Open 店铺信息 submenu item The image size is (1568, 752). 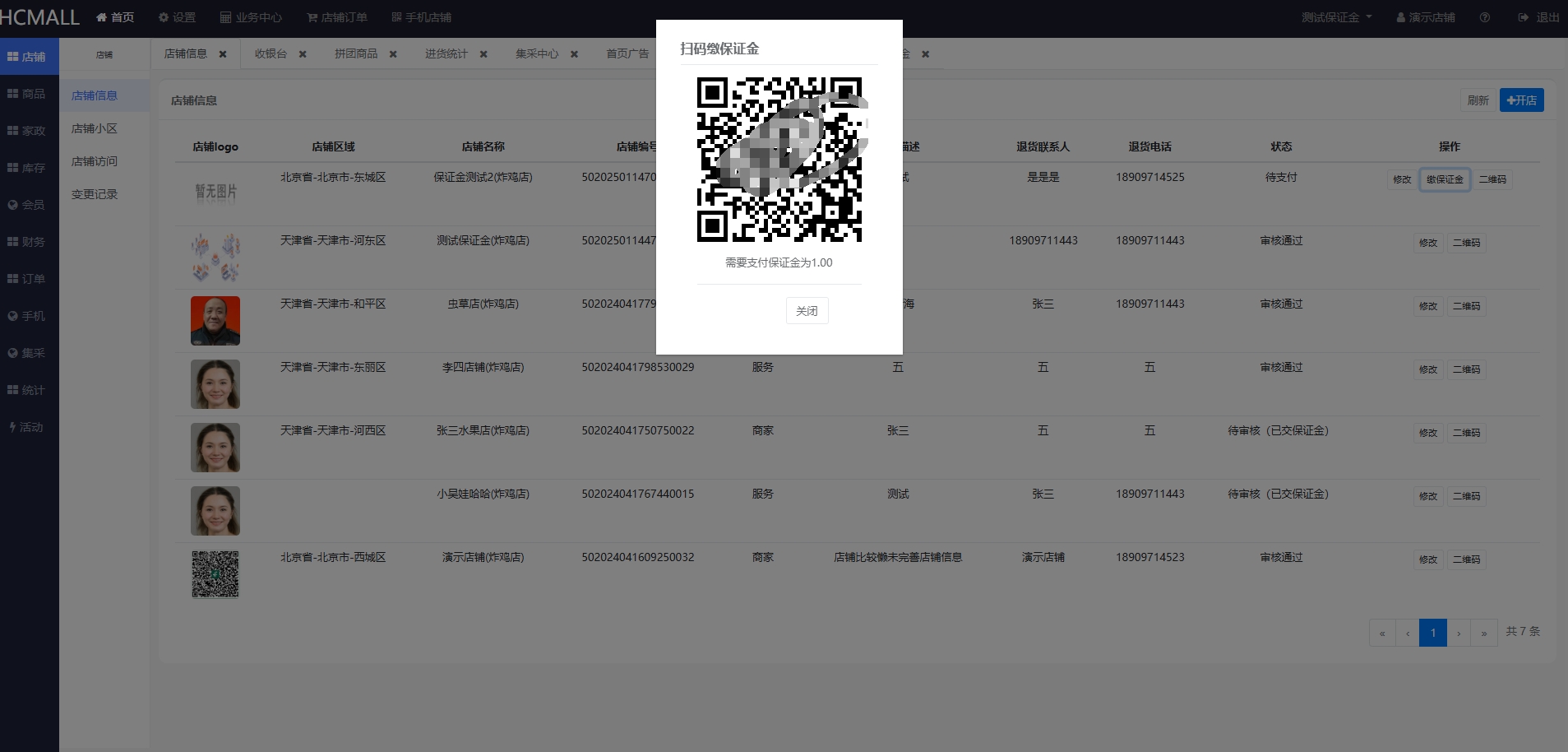click(x=104, y=95)
